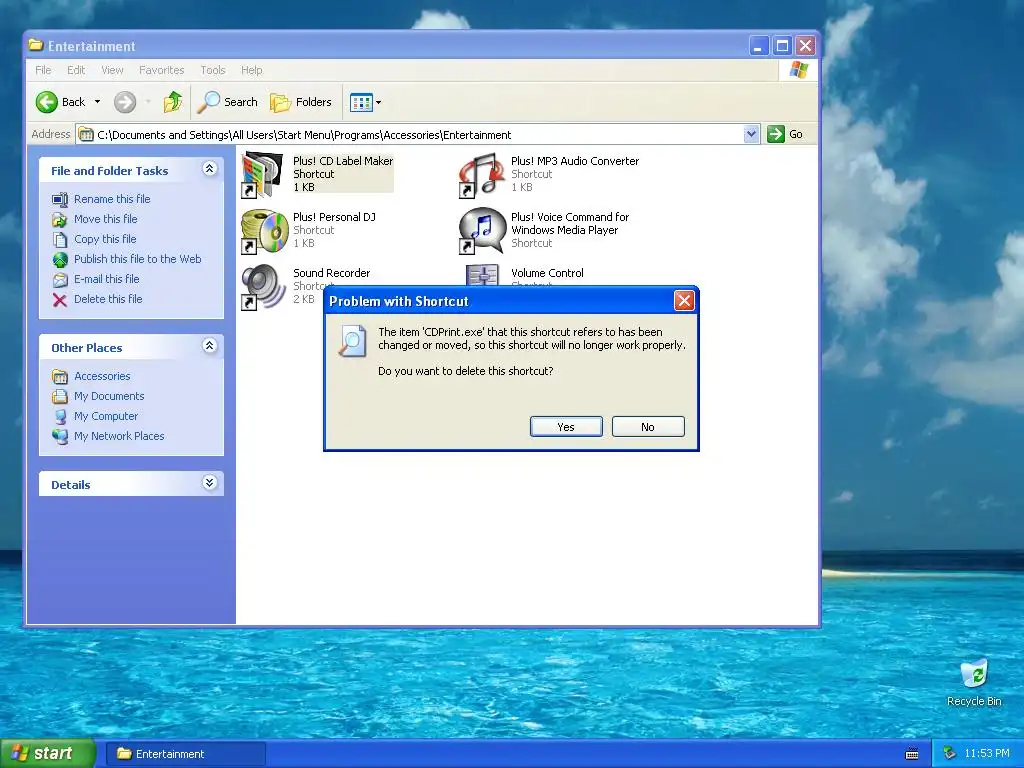Click Rename this file

point(112,199)
